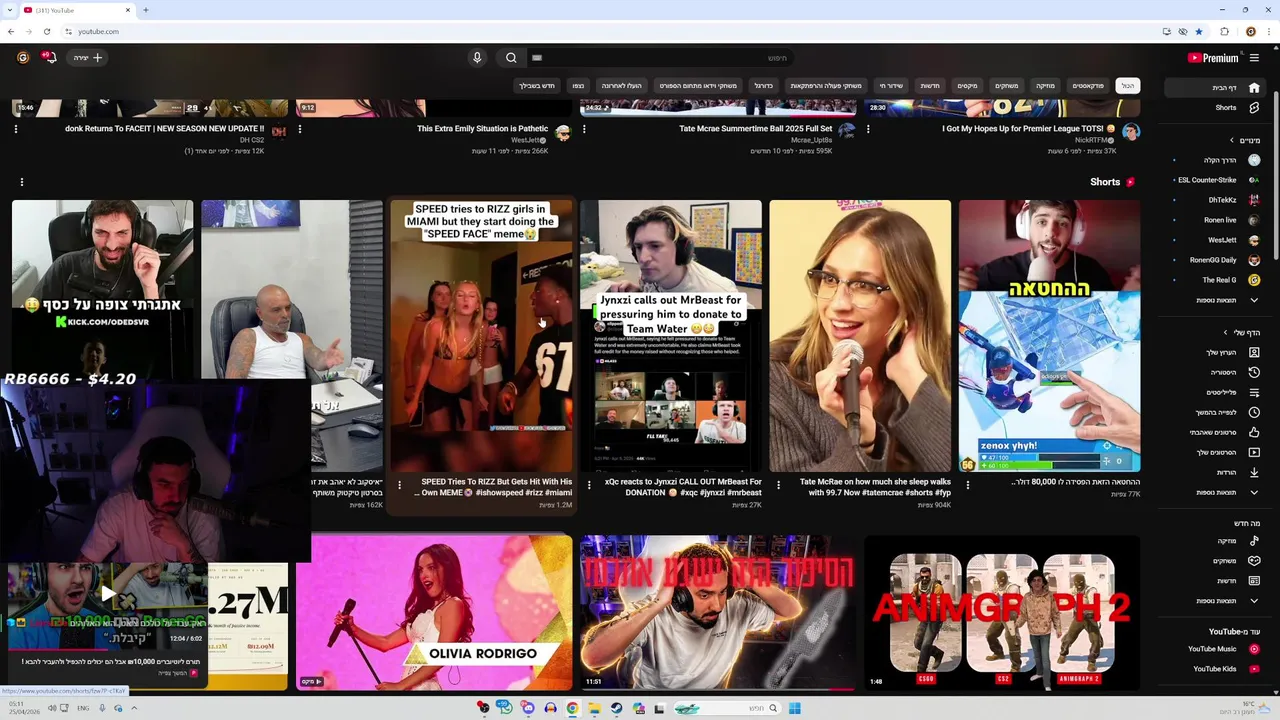Open the ANIMGRAPH 2 video thumbnail
Viewport: 1280px width, 720px height.
click(x=1002, y=612)
